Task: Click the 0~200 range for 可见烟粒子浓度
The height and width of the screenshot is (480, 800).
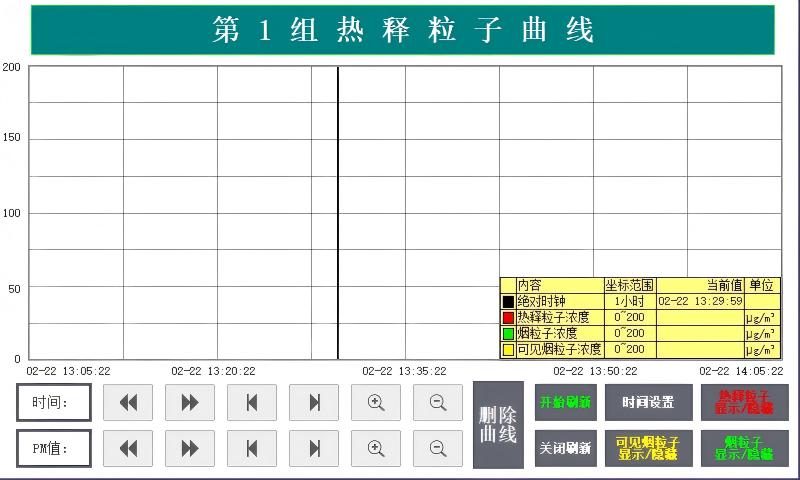Action: point(630,349)
